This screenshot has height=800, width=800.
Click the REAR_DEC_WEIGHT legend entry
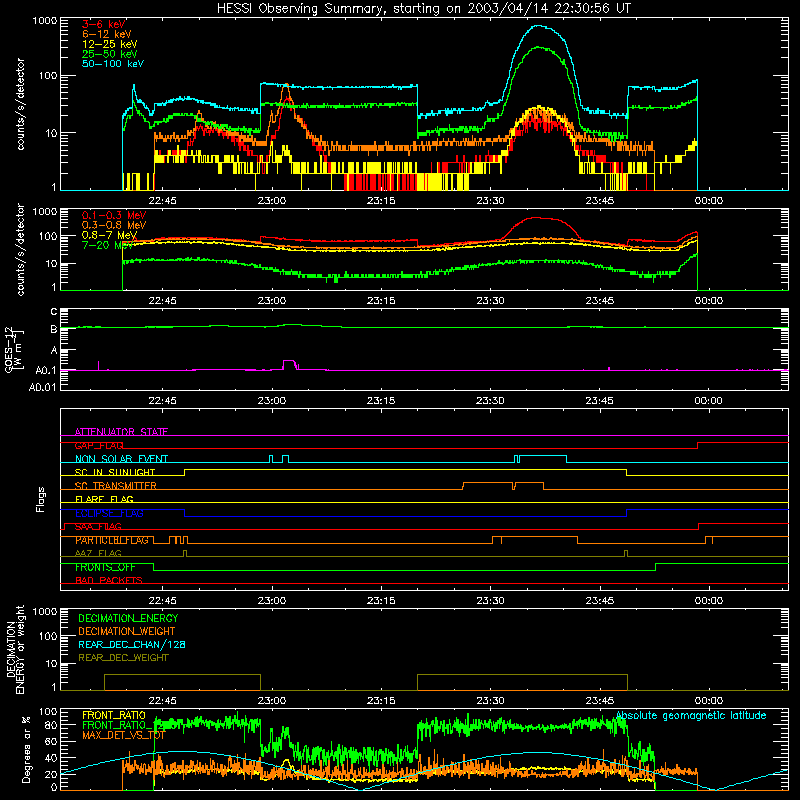123,658
